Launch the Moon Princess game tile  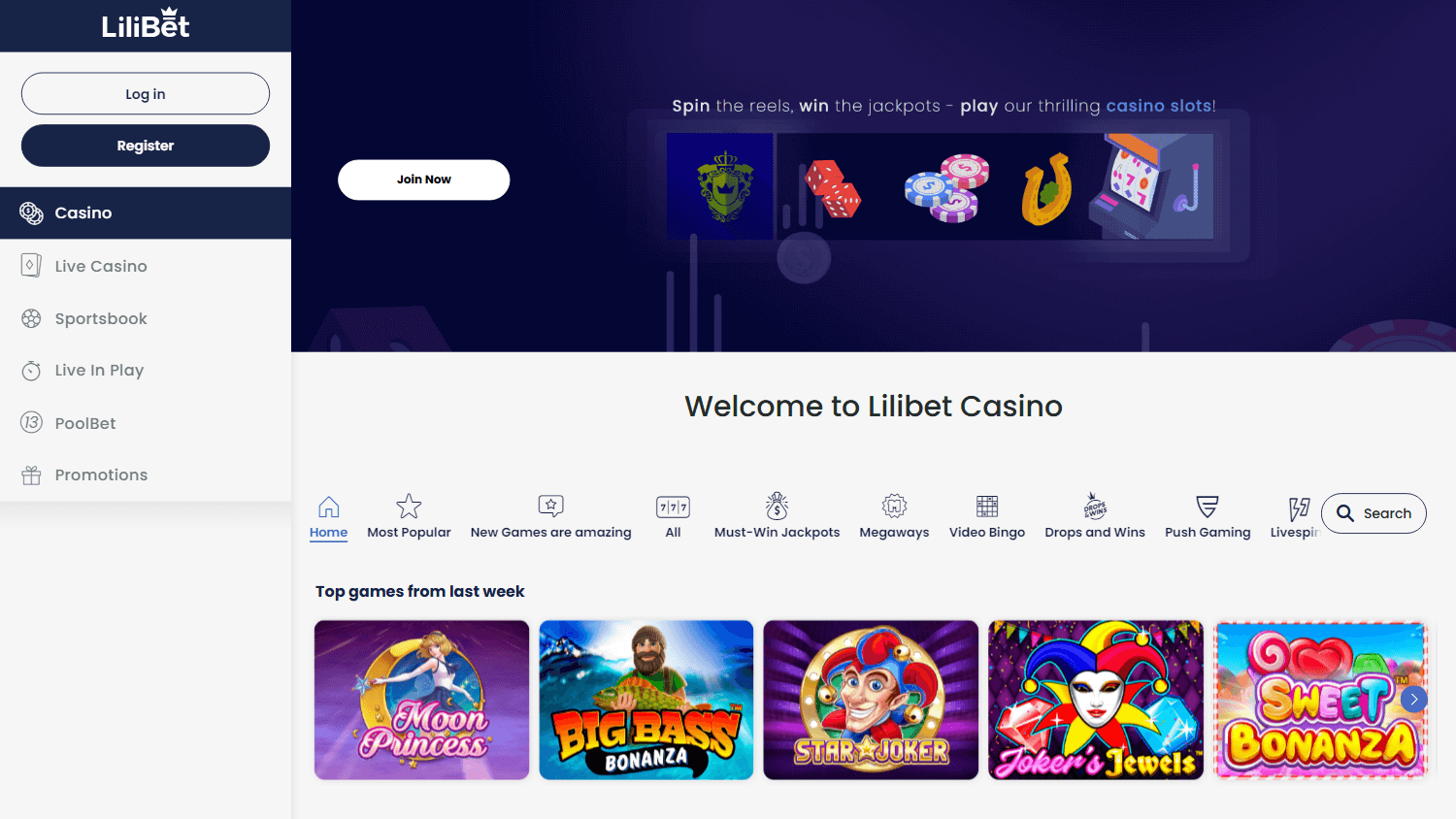pyautogui.click(x=421, y=700)
